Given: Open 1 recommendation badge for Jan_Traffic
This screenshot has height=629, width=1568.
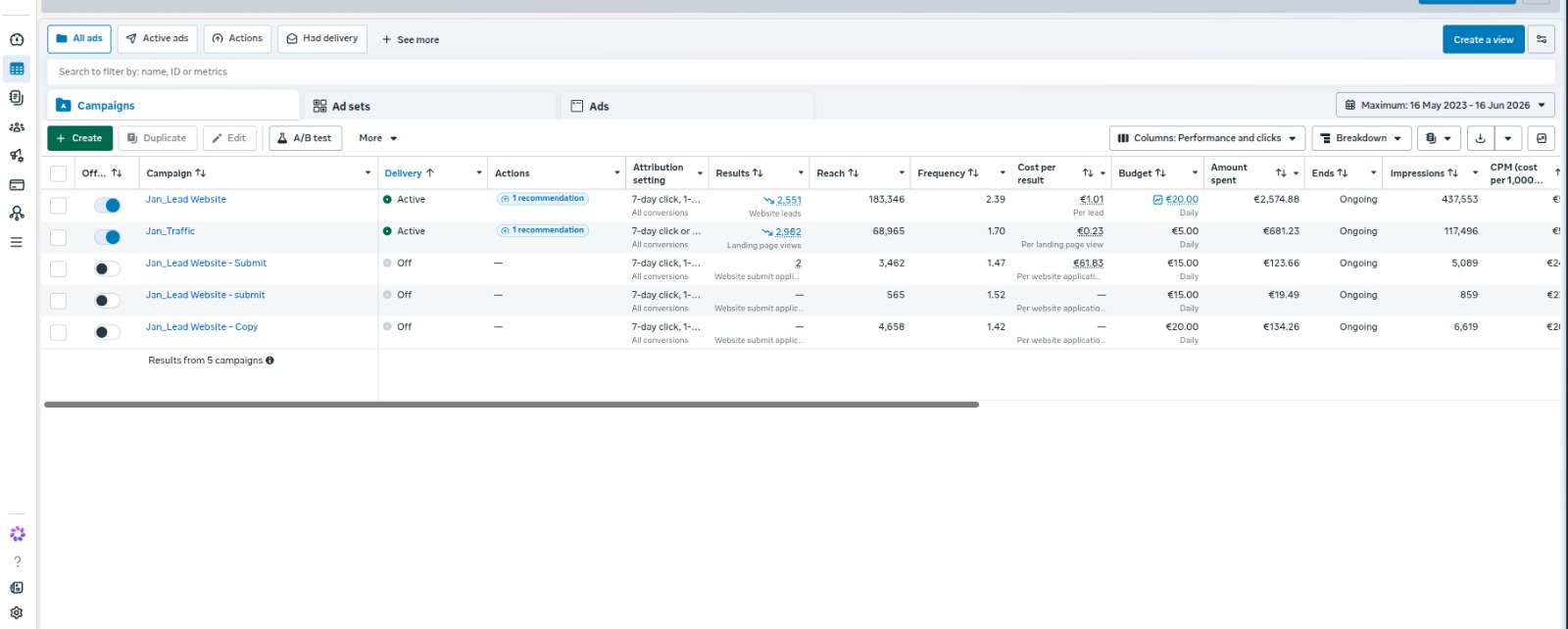Looking at the screenshot, I should coord(543,230).
